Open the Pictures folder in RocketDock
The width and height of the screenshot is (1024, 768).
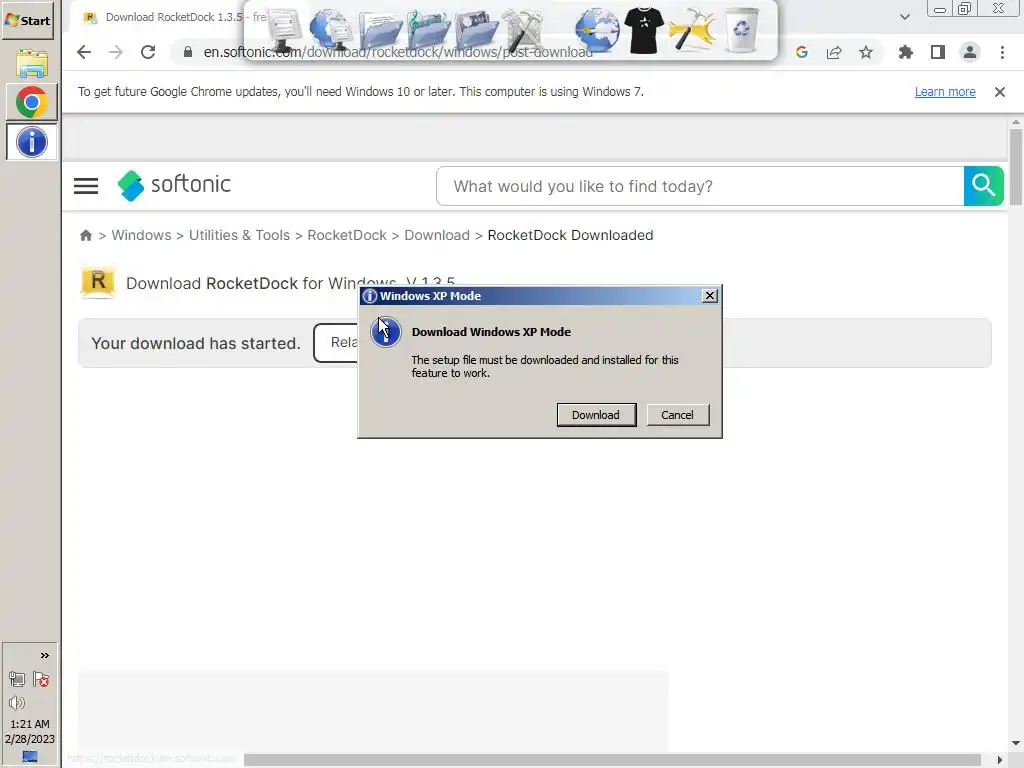(477, 30)
